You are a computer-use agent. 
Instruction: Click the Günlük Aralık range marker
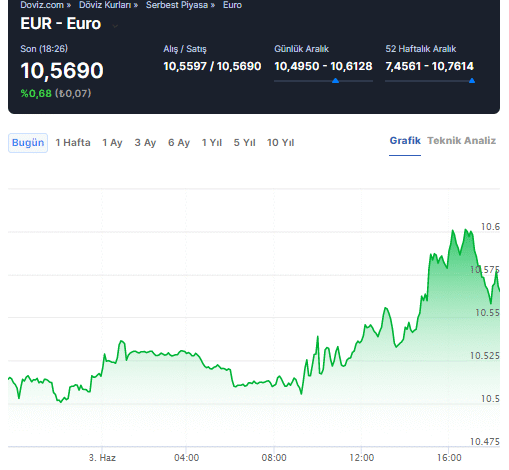click(x=335, y=81)
